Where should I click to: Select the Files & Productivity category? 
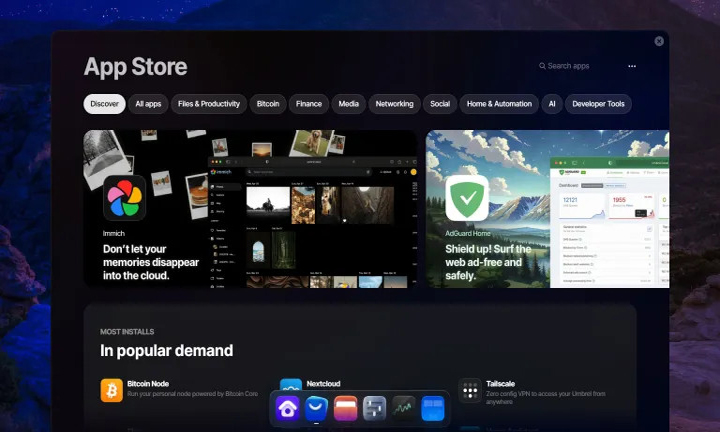click(209, 104)
